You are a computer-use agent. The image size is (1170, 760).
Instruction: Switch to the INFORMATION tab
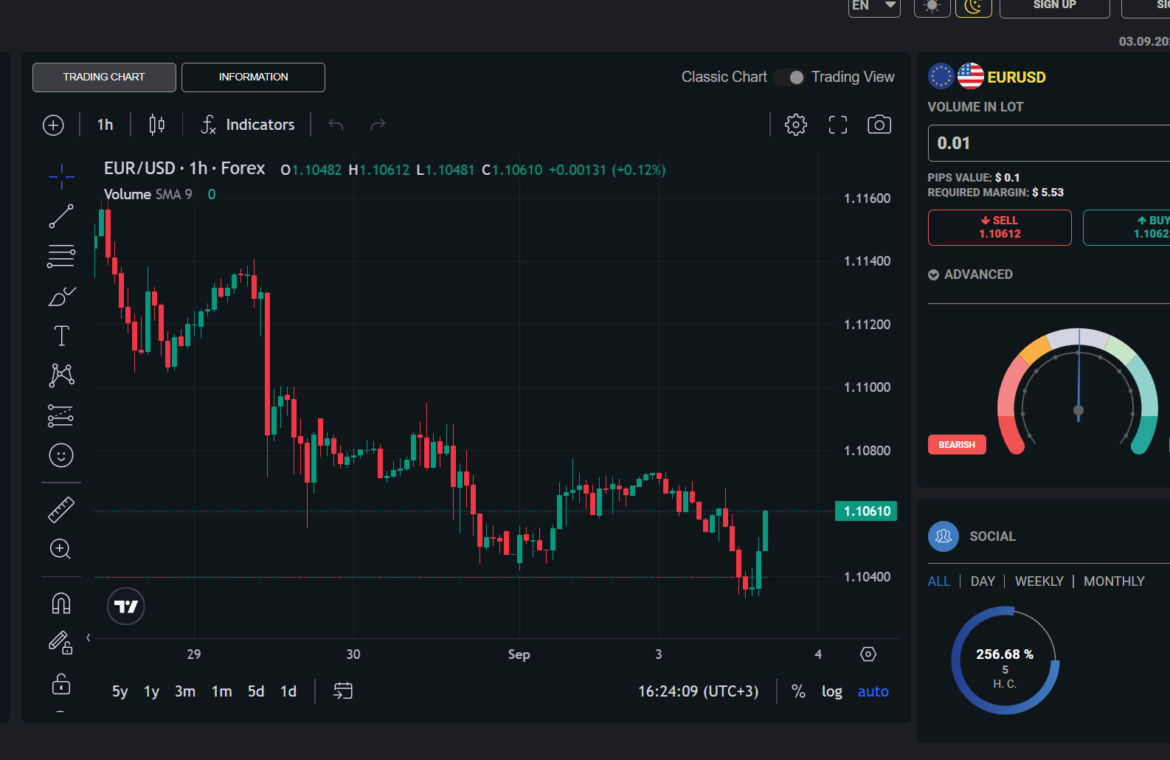click(253, 77)
